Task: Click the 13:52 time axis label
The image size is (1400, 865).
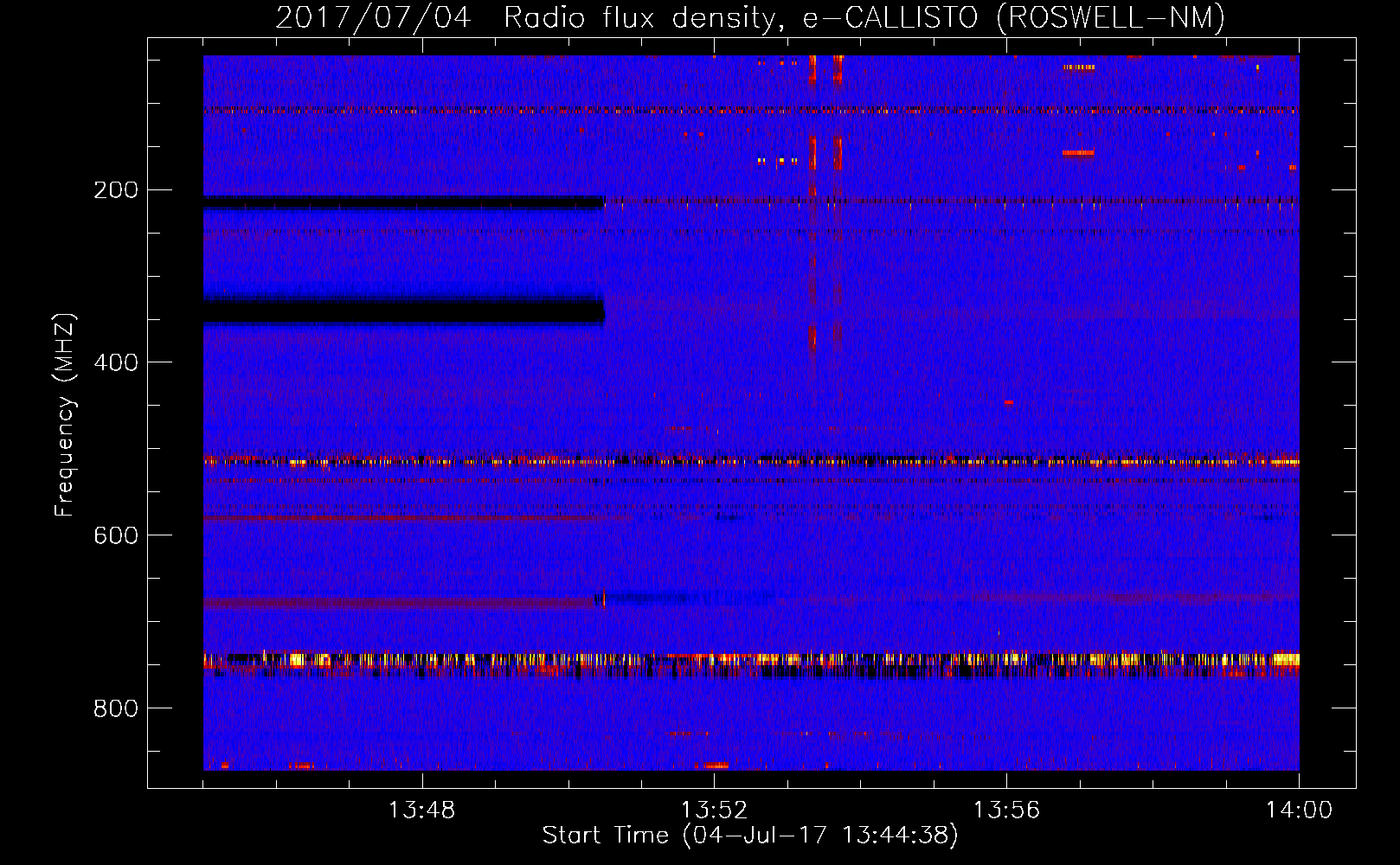Action: pyautogui.click(x=714, y=811)
